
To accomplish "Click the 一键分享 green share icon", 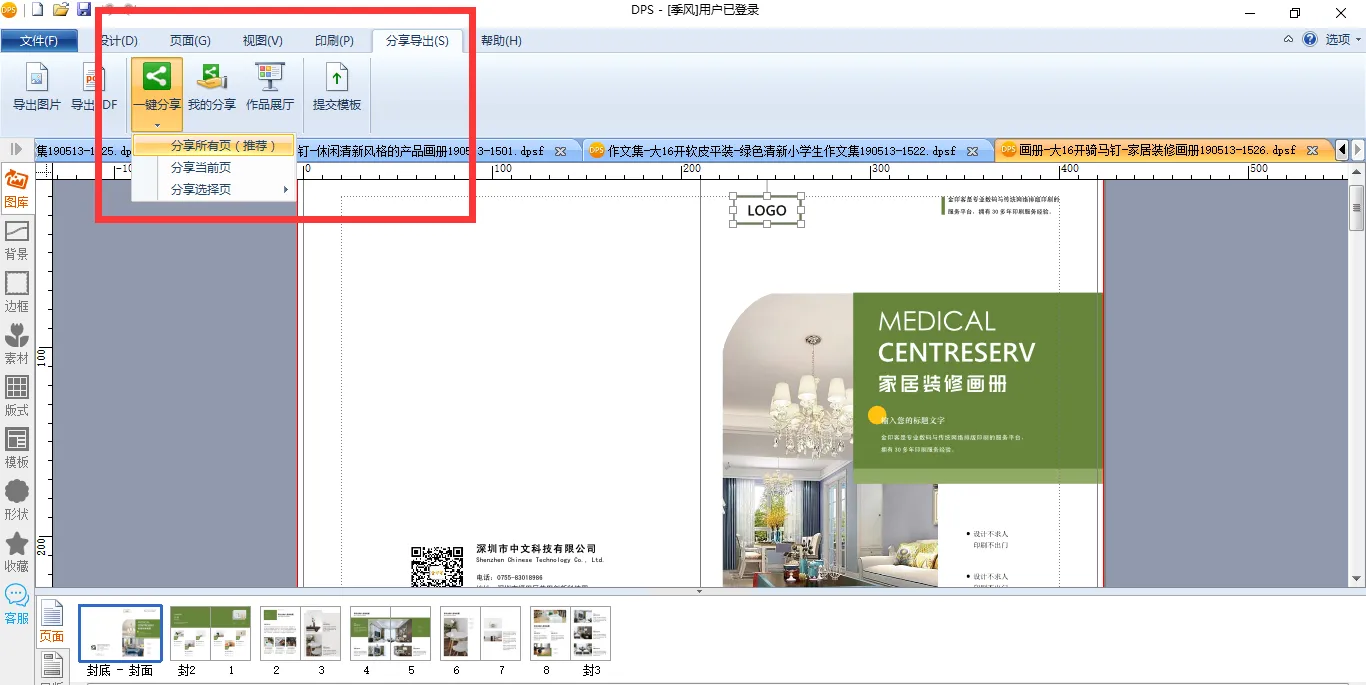I will [157, 76].
